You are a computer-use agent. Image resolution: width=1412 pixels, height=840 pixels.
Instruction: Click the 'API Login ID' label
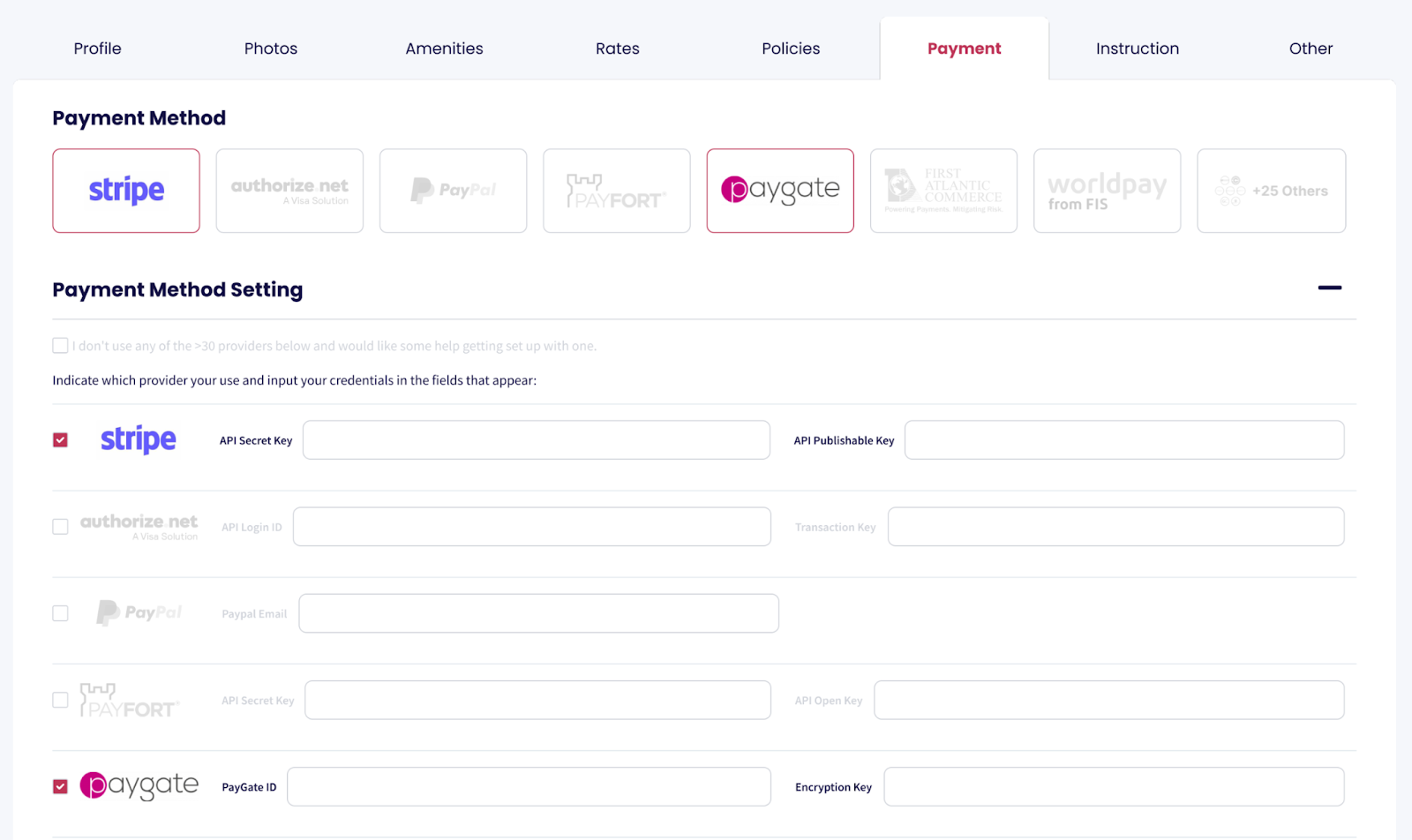[x=252, y=528]
